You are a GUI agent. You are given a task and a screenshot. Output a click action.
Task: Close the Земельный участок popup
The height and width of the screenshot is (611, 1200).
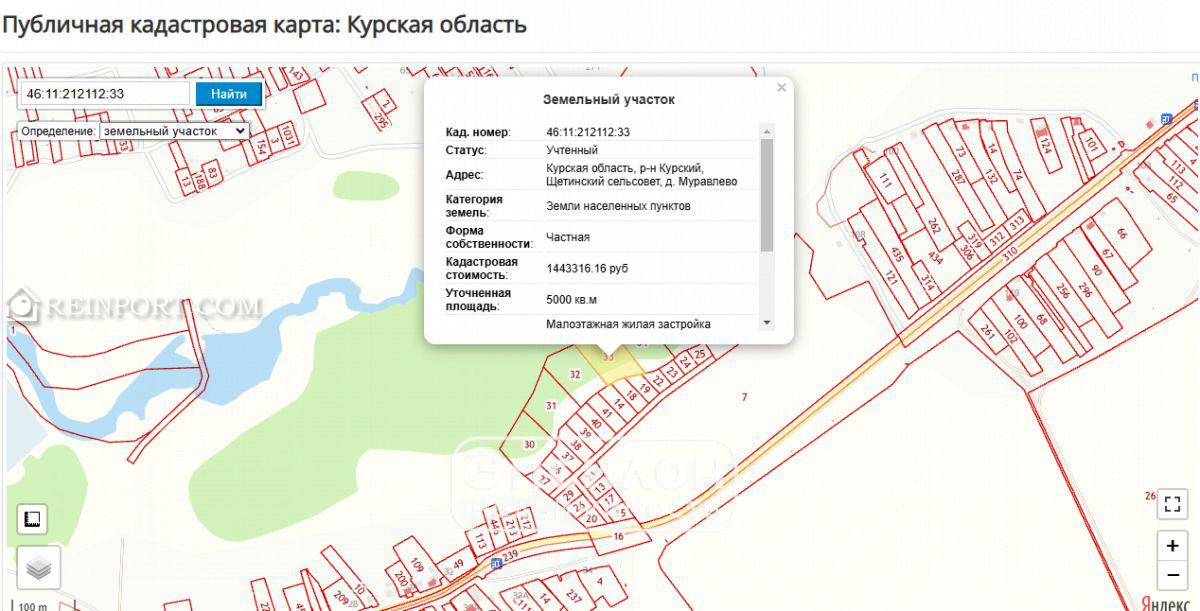[782, 88]
